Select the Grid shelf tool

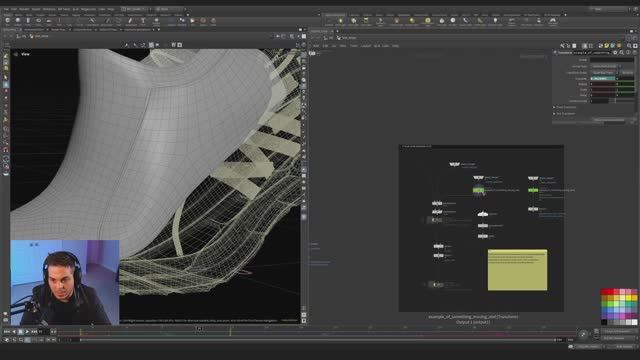point(49,21)
